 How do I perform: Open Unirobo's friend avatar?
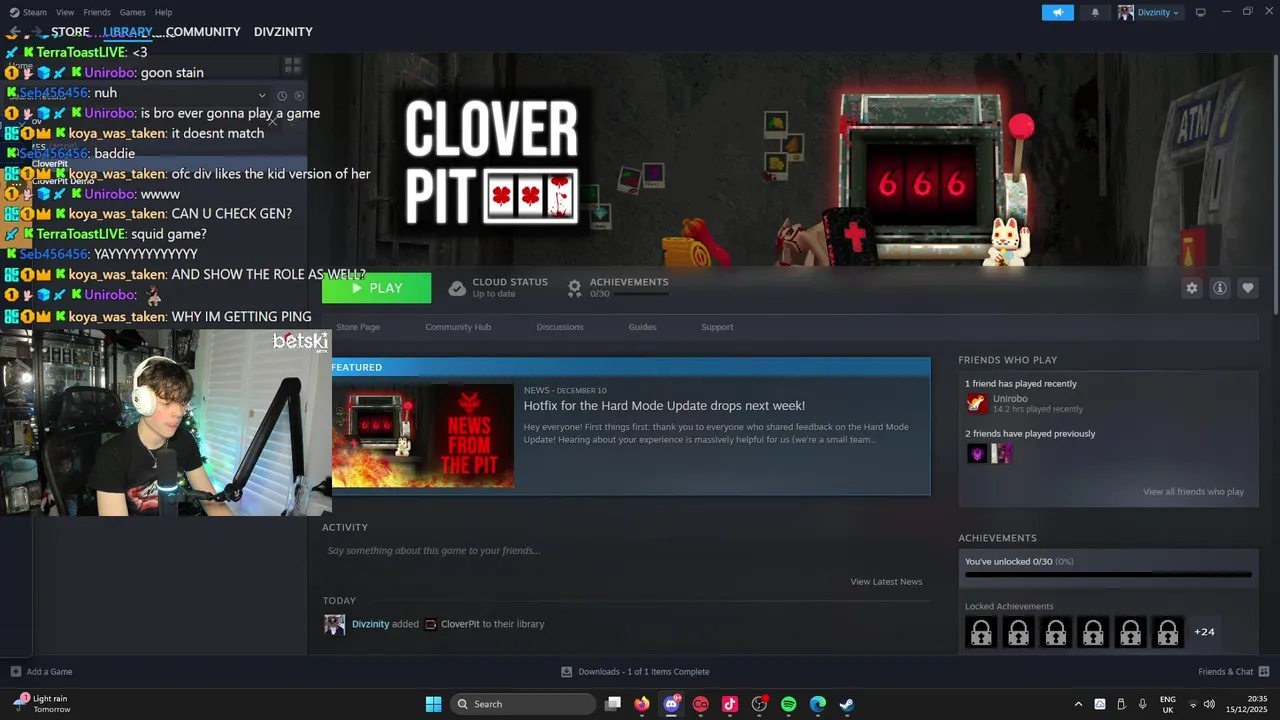pos(977,403)
